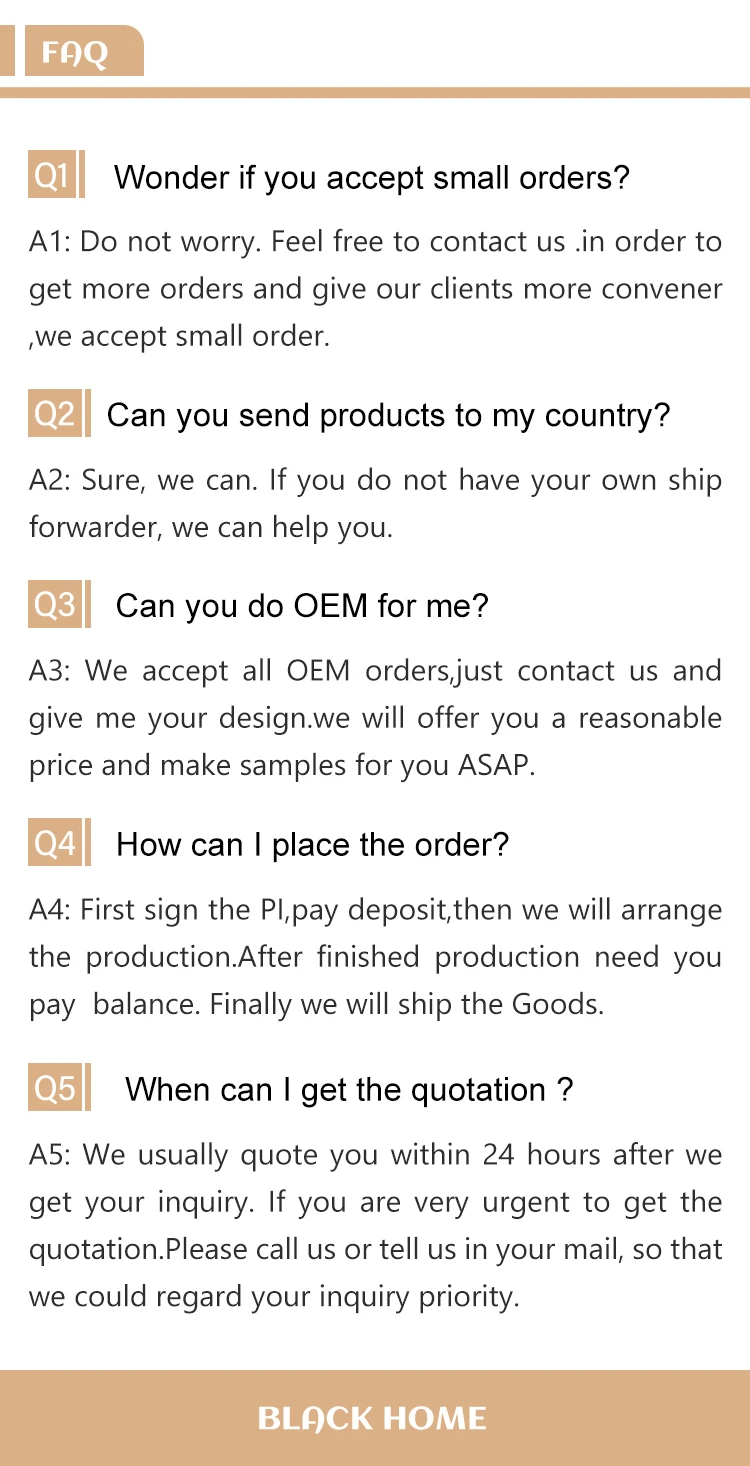
Task: Click 'When can I get the quotation ?'
Action: point(349,1089)
